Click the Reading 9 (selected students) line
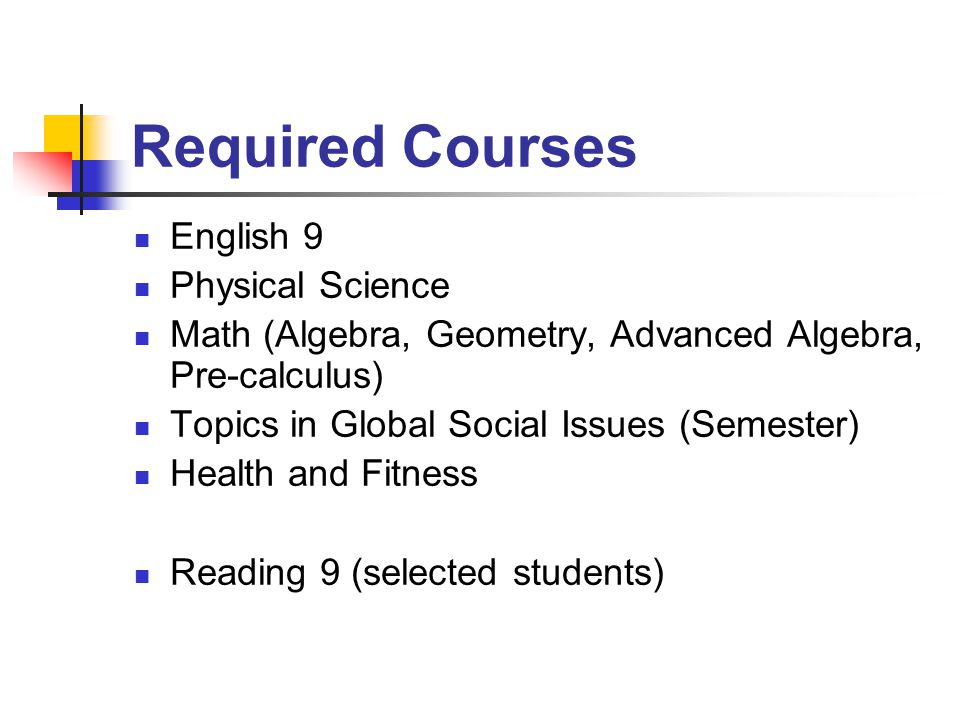 tap(417, 573)
